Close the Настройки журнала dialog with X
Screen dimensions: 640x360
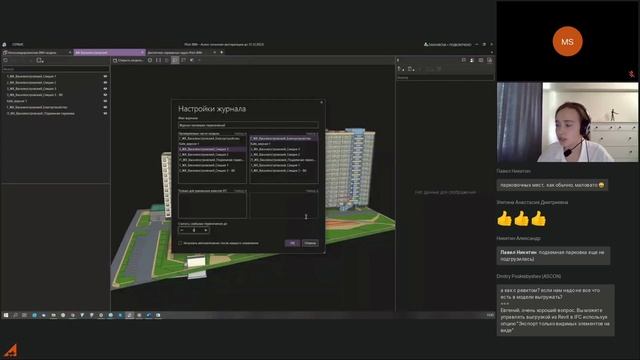pyautogui.click(x=321, y=102)
